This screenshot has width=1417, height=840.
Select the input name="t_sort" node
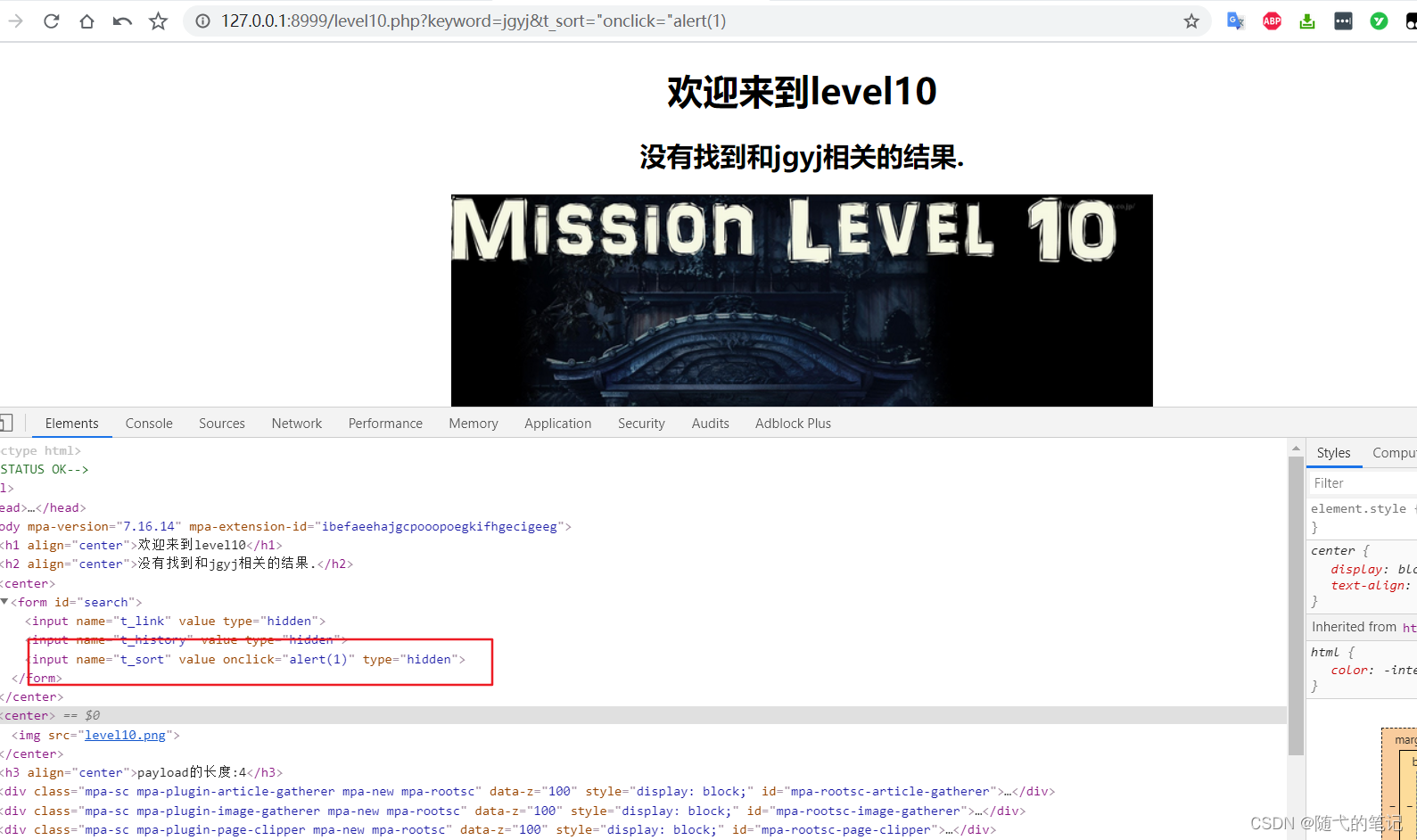click(x=246, y=659)
